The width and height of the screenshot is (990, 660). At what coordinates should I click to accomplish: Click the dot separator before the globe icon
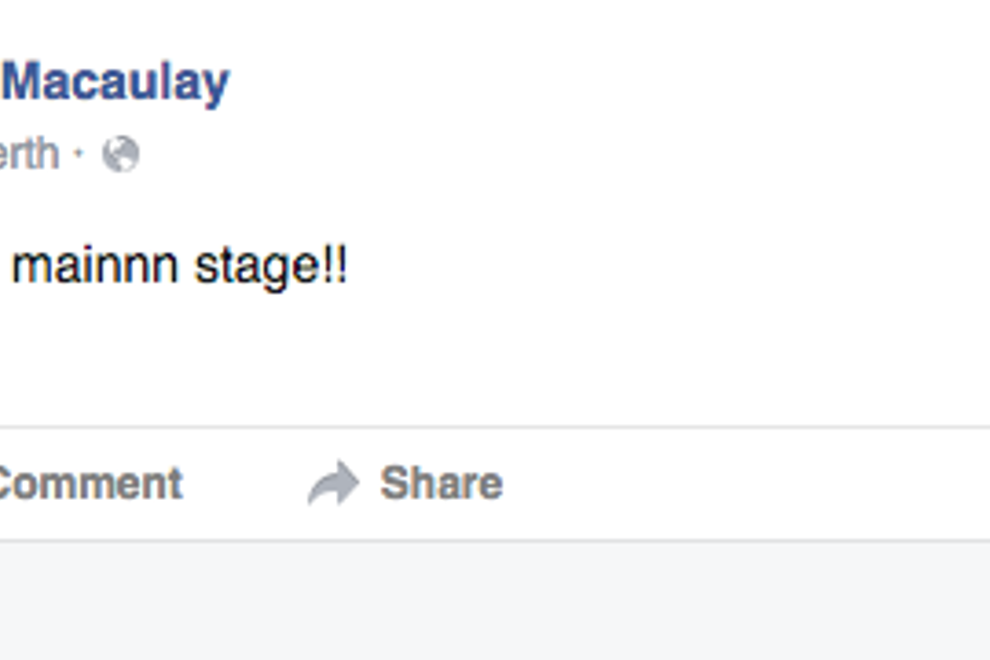80,155
